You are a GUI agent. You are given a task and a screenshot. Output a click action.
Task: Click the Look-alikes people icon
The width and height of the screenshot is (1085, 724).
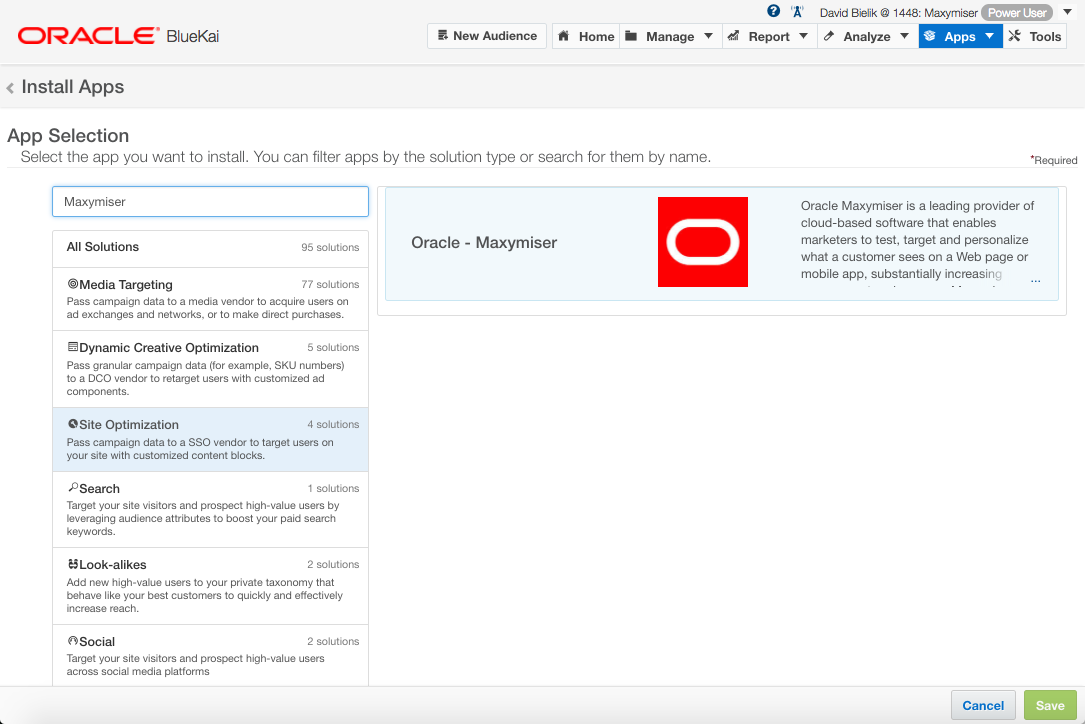tap(73, 564)
